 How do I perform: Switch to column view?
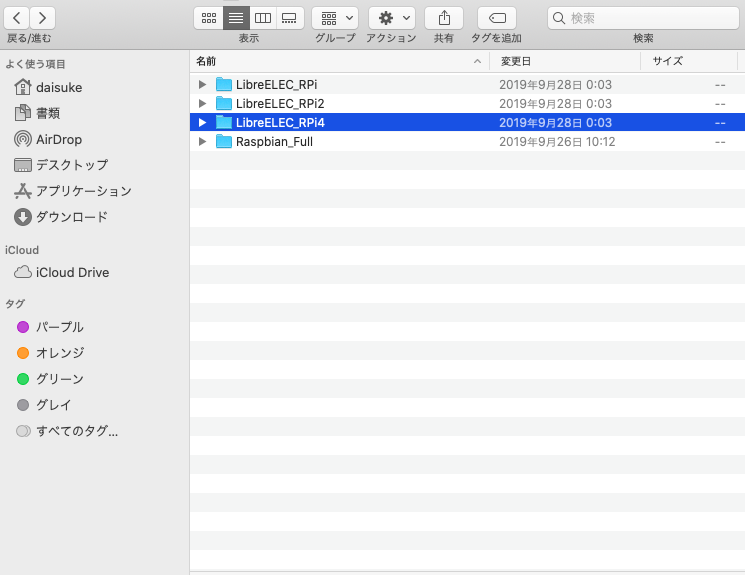[263, 18]
